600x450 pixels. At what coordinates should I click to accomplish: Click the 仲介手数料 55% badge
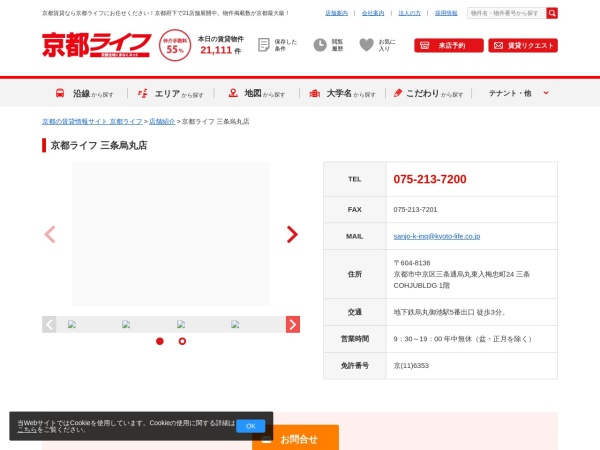click(x=175, y=45)
